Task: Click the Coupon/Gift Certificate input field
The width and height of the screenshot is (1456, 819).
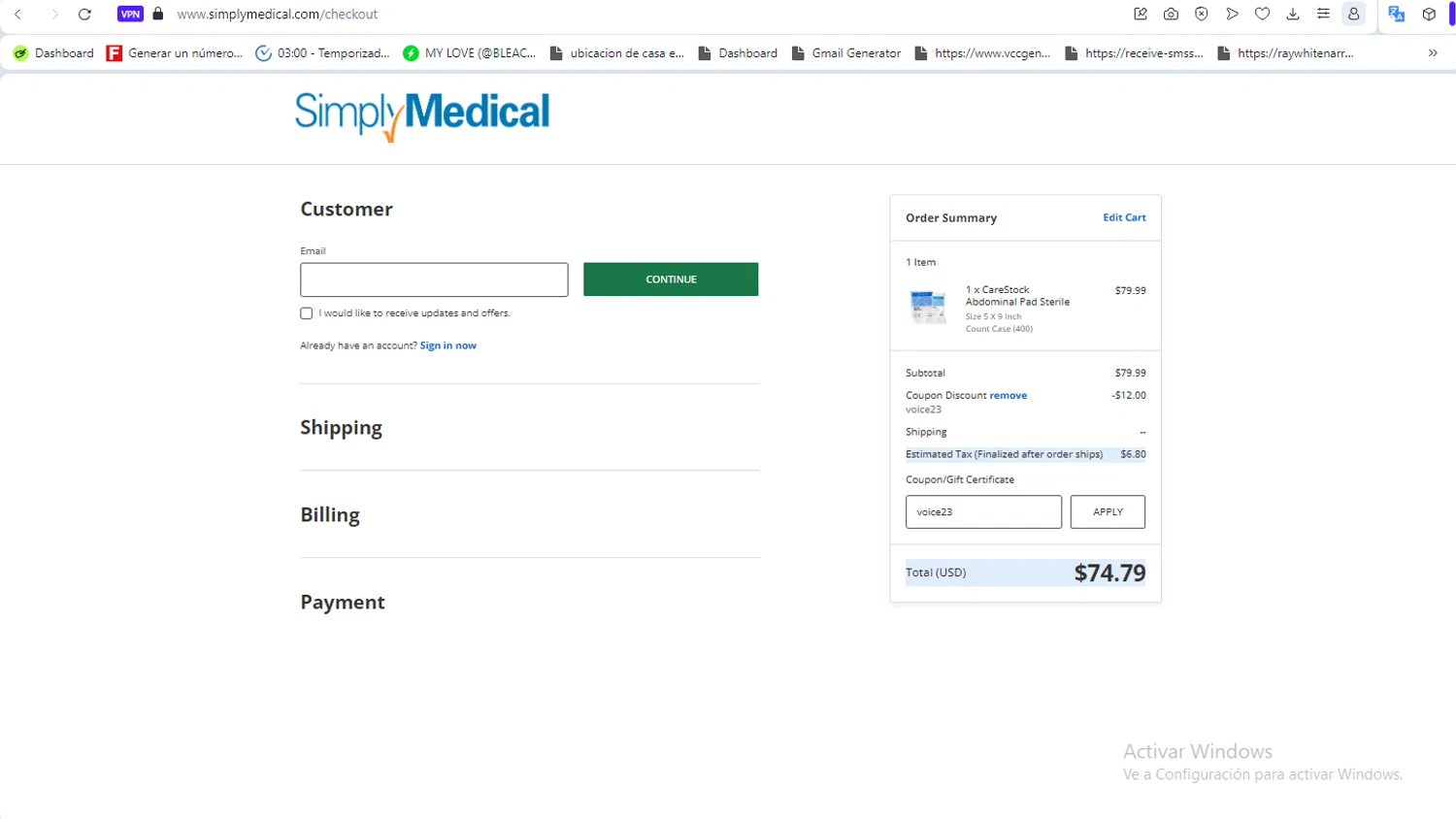Action: click(x=983, y=512)
